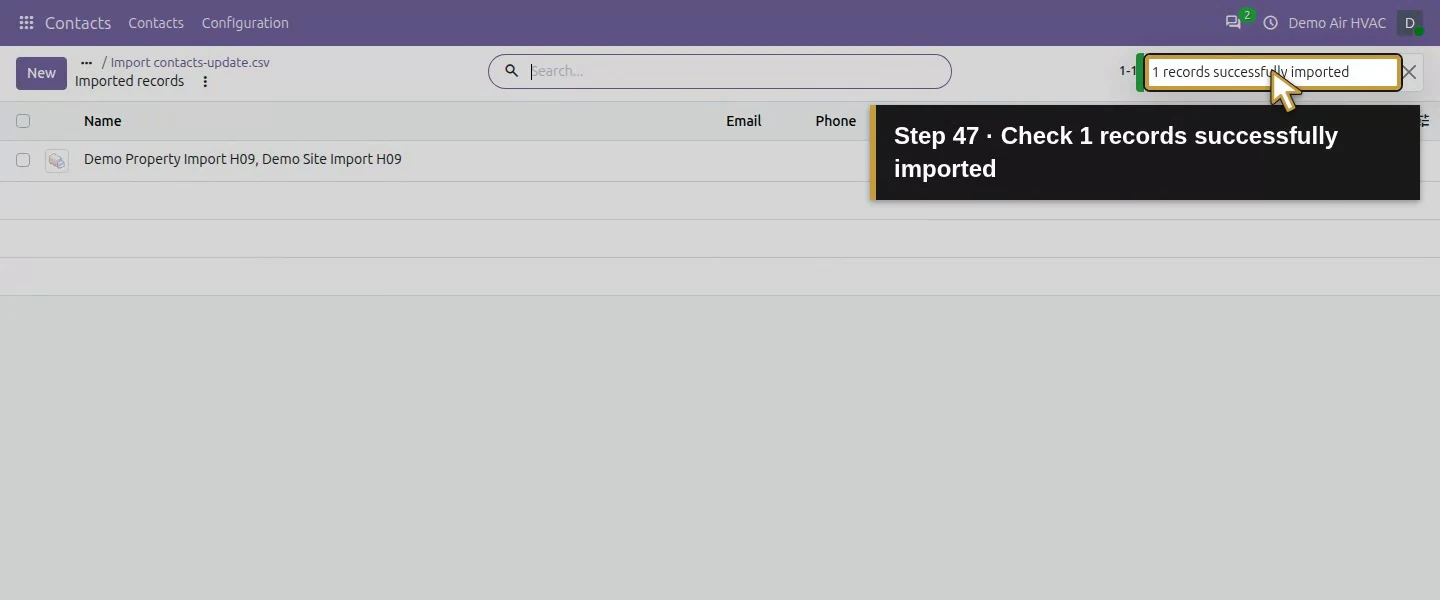Sort by the Name column header
This screenshot has height=600, width=1440.
coord(102,121)
